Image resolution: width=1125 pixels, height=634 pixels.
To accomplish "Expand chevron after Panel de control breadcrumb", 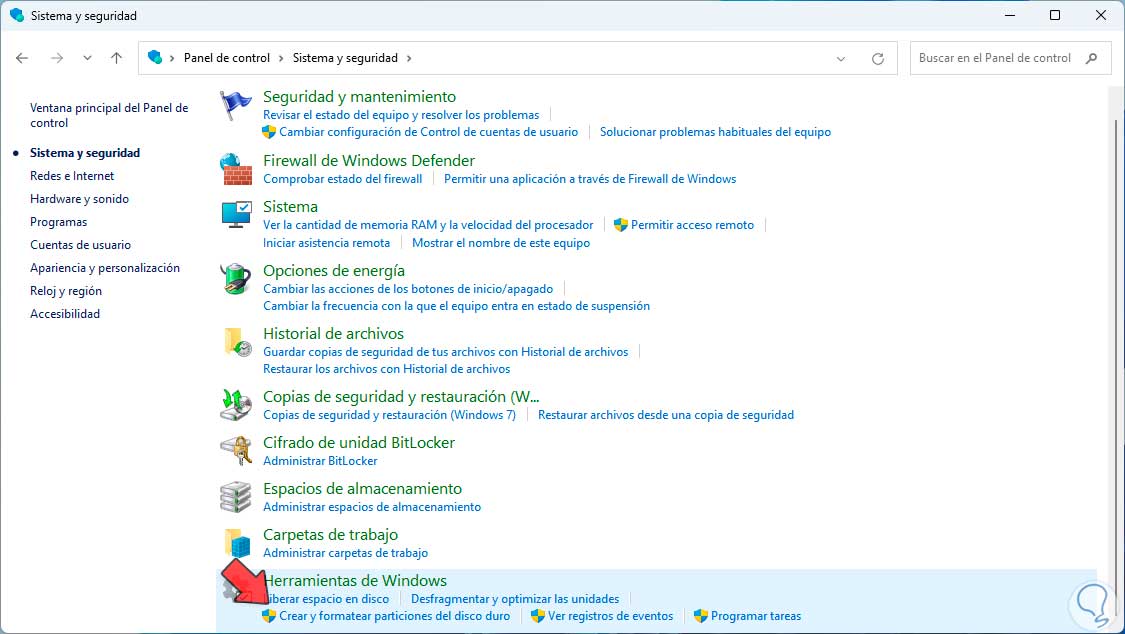I will [x=281, y=58].
